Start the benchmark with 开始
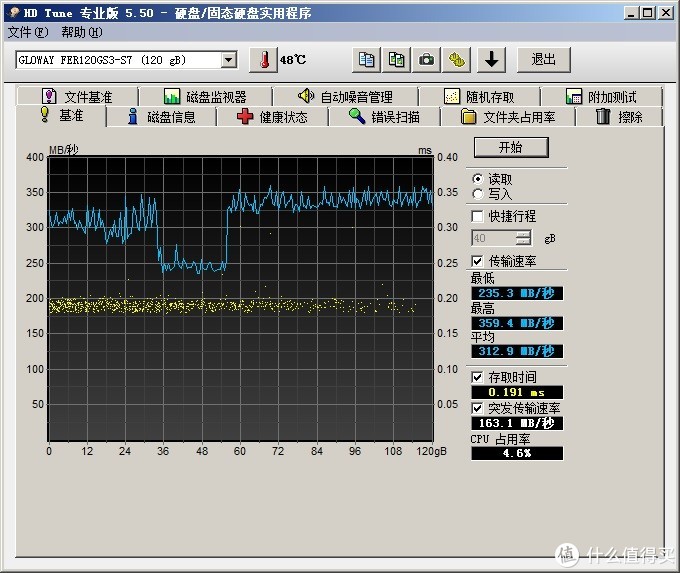This screenshot has height=573, width=680. [511, 147]
